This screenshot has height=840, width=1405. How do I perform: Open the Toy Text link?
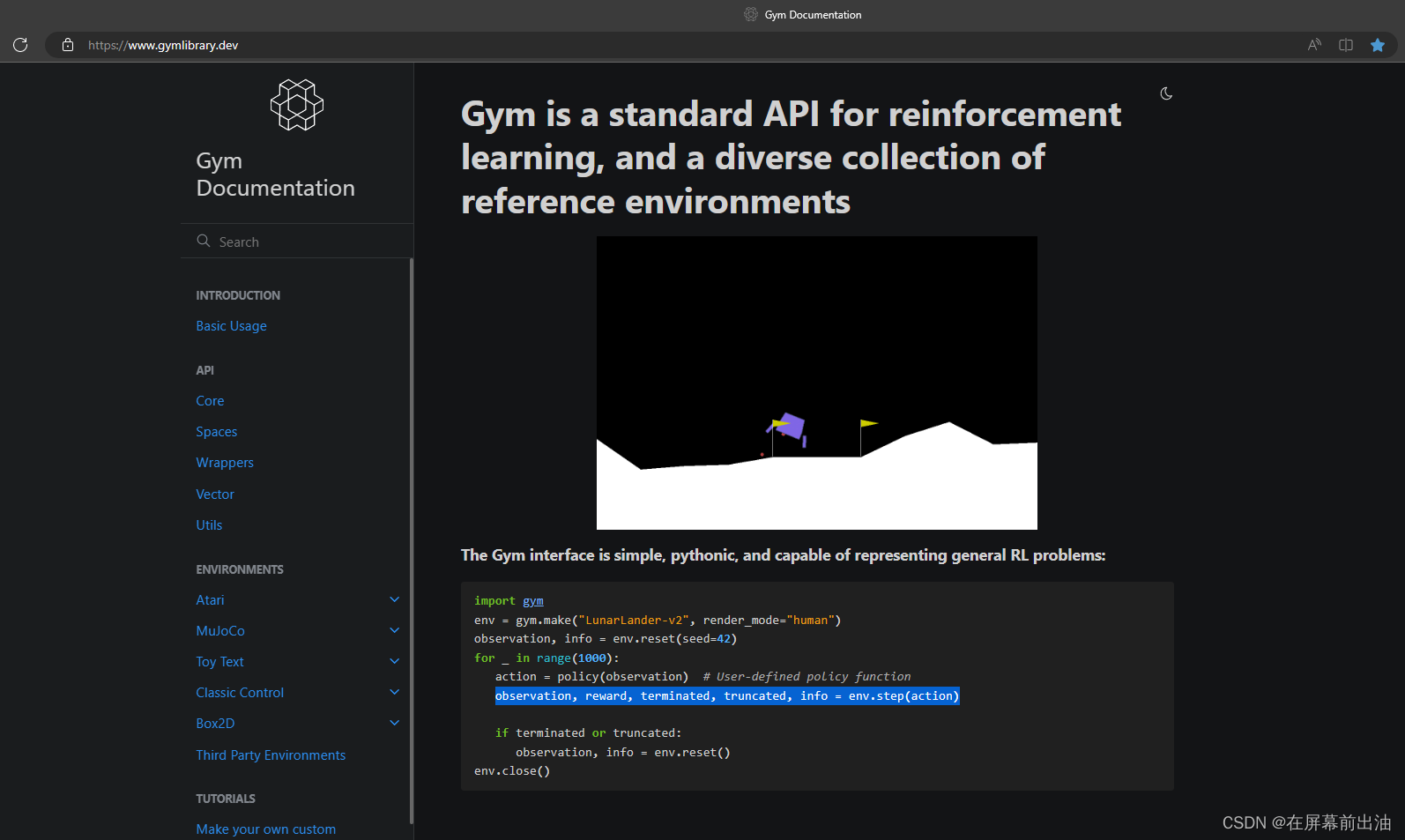point(219,662)
